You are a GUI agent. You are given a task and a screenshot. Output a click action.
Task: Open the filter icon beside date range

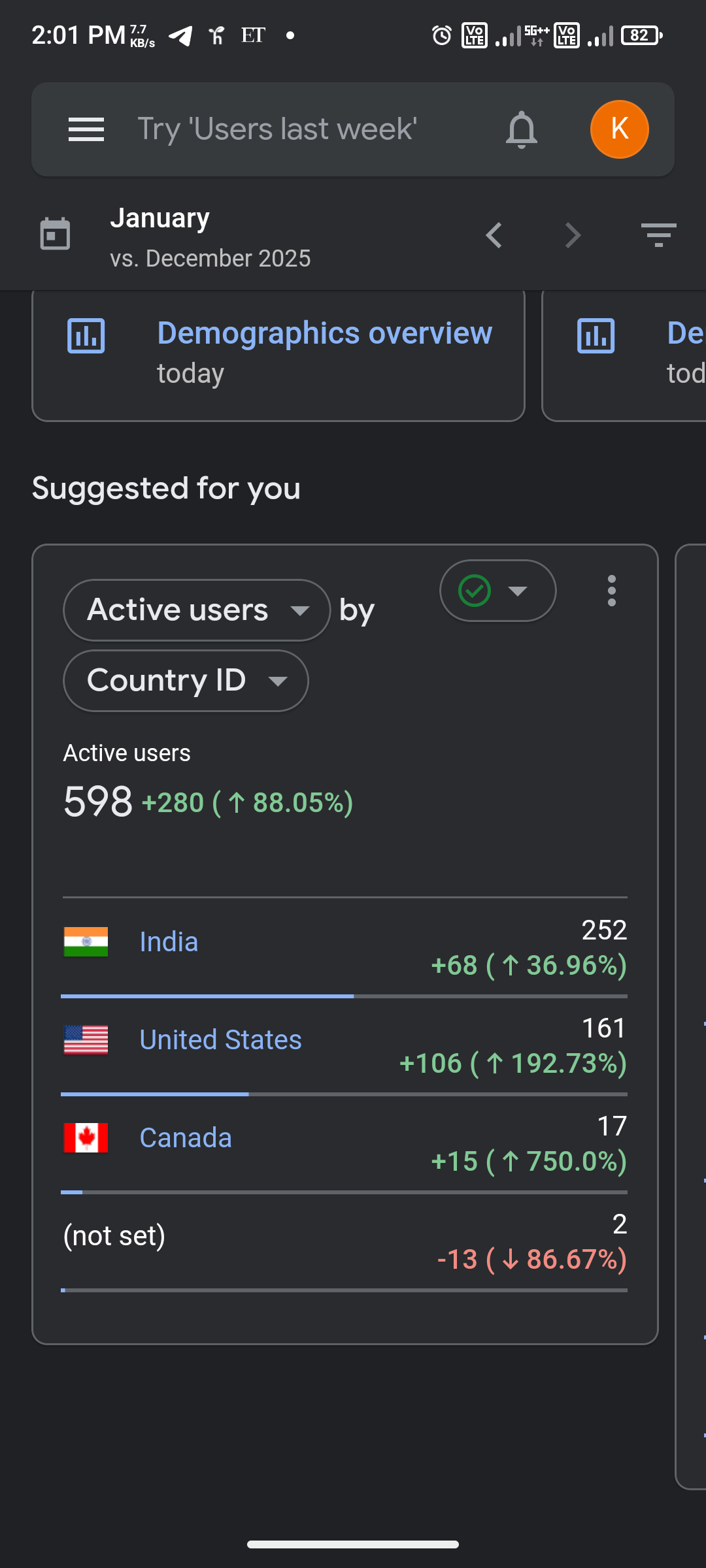658,235
